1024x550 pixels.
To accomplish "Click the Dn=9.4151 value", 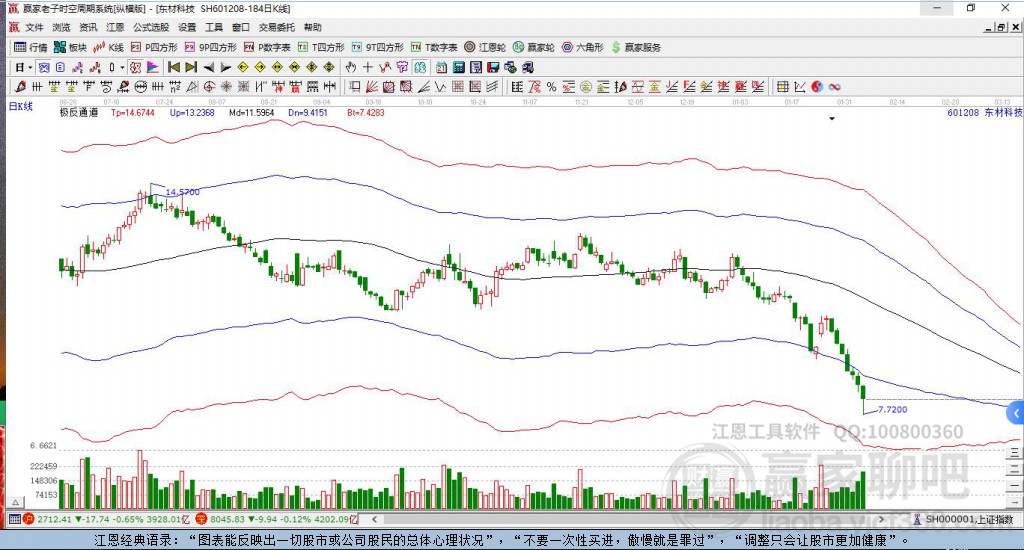I will 308,112.
